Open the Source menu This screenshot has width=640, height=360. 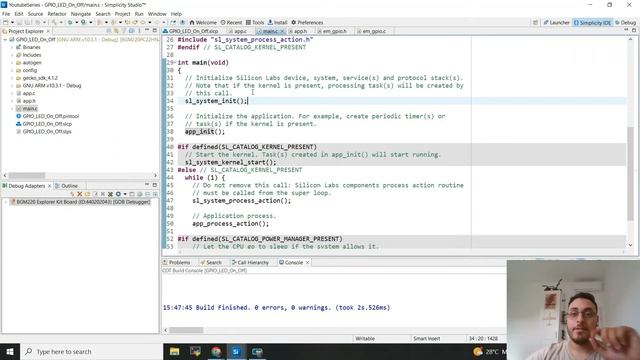click(x=35, y=14)
